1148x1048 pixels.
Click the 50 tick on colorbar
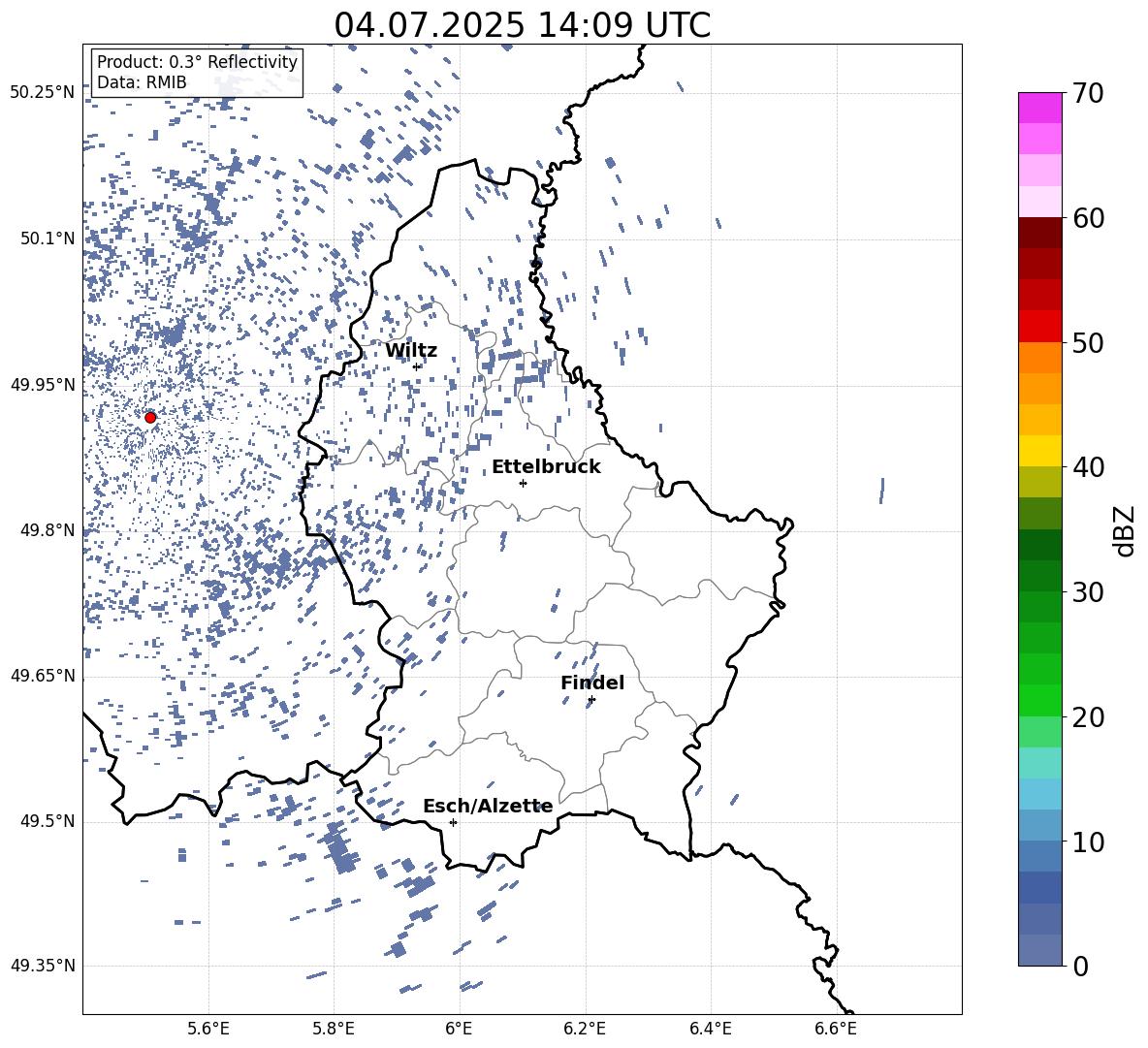(x=1088, y=342)
